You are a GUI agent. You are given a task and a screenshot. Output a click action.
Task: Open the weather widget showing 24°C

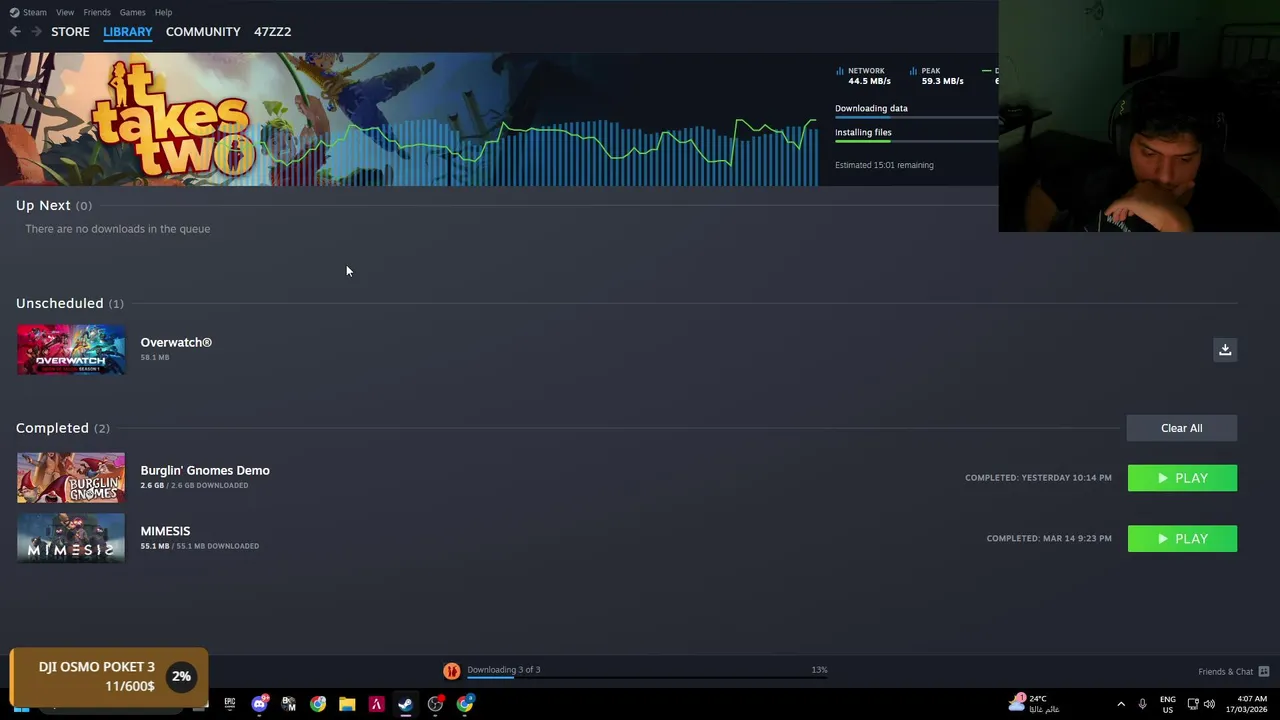1036,704
